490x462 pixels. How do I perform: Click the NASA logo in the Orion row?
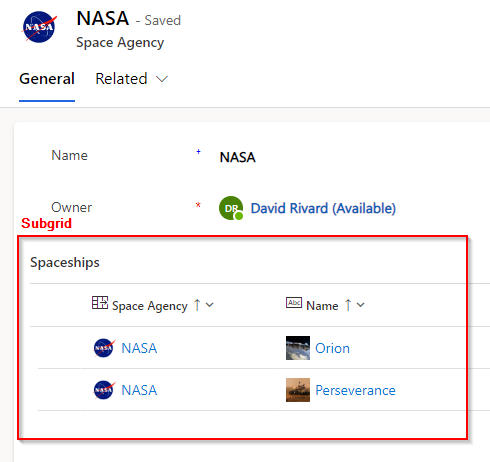tap(104, 348)
